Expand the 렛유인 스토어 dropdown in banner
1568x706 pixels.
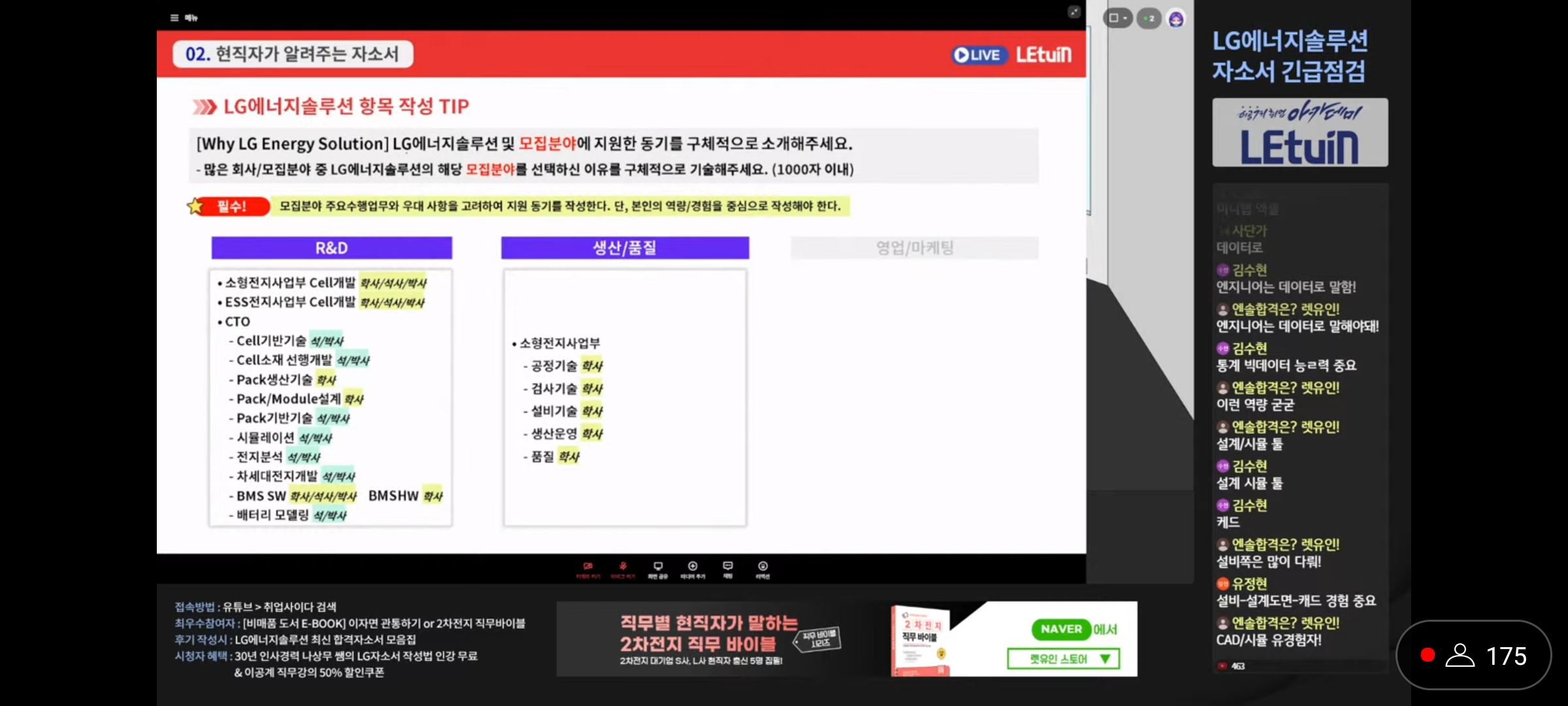point(1064,658)
